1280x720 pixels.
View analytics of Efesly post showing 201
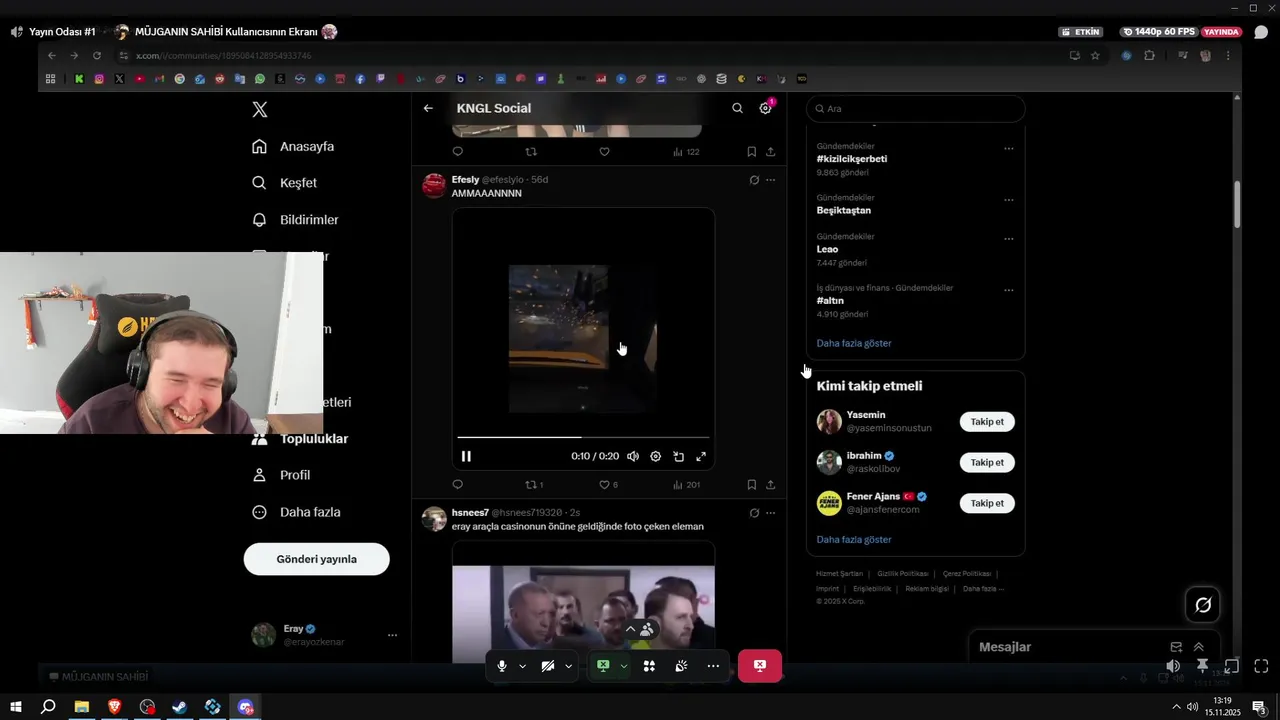click(686, 485)
